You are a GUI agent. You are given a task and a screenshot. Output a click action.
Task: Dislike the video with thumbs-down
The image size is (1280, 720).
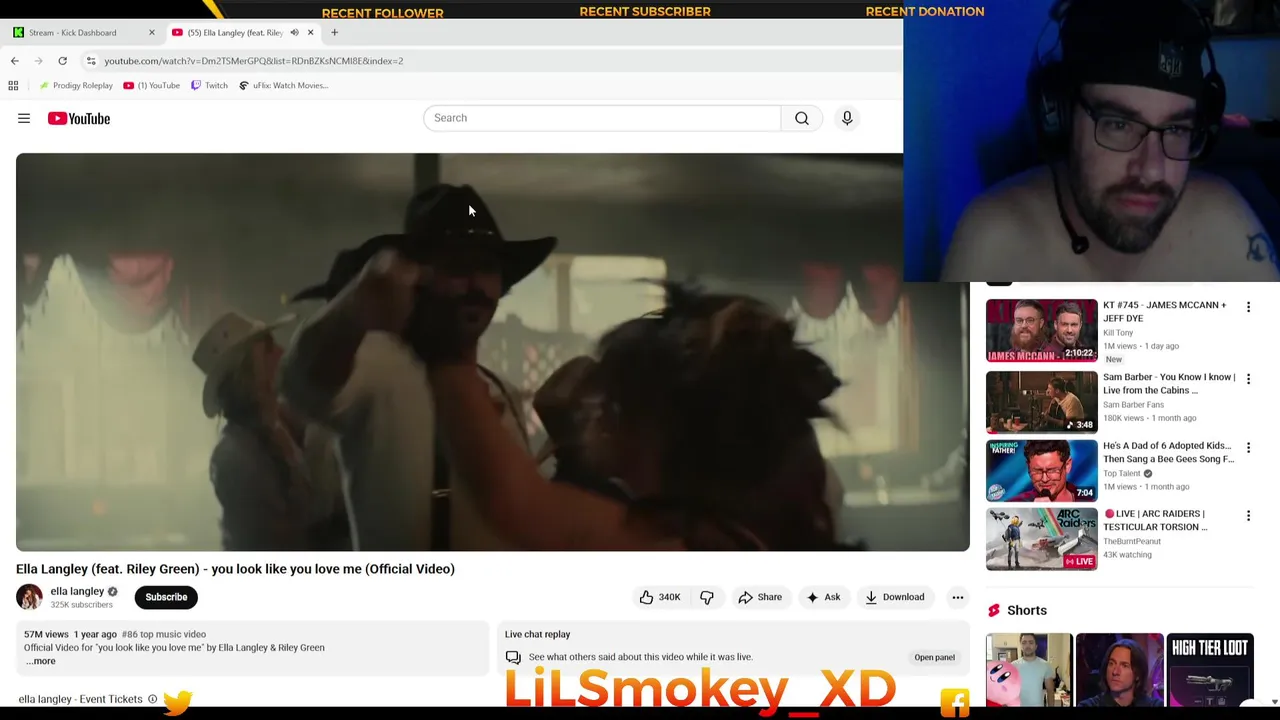[x=707, y=597]
